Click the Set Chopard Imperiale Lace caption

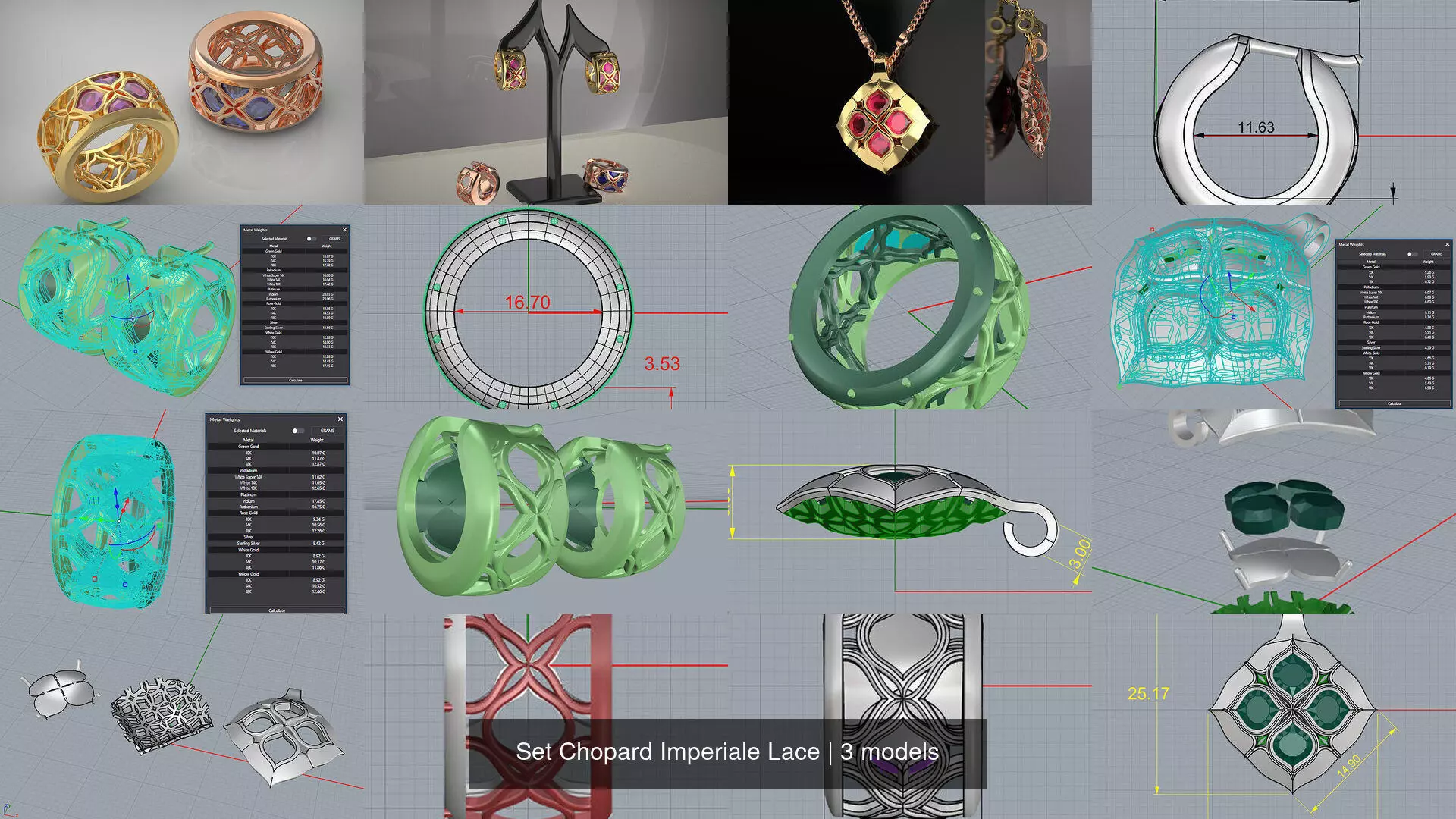(x=726, y=752)
